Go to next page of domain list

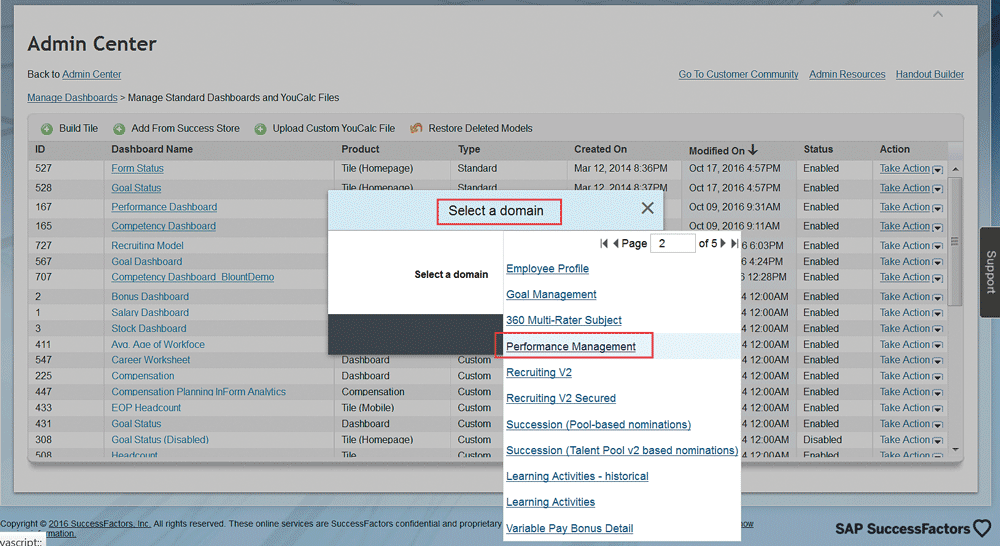pyautogui.click(x=724, y=244)
